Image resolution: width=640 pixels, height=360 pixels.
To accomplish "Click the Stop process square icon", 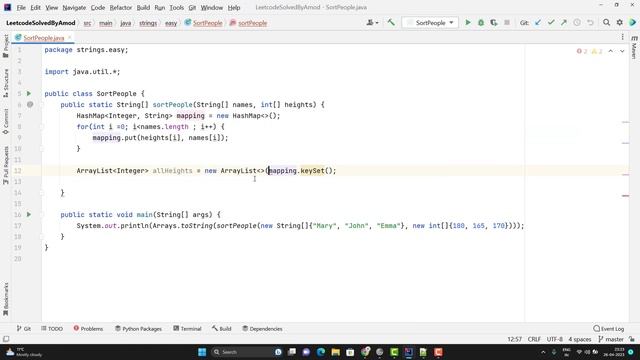I will point(507,23).
